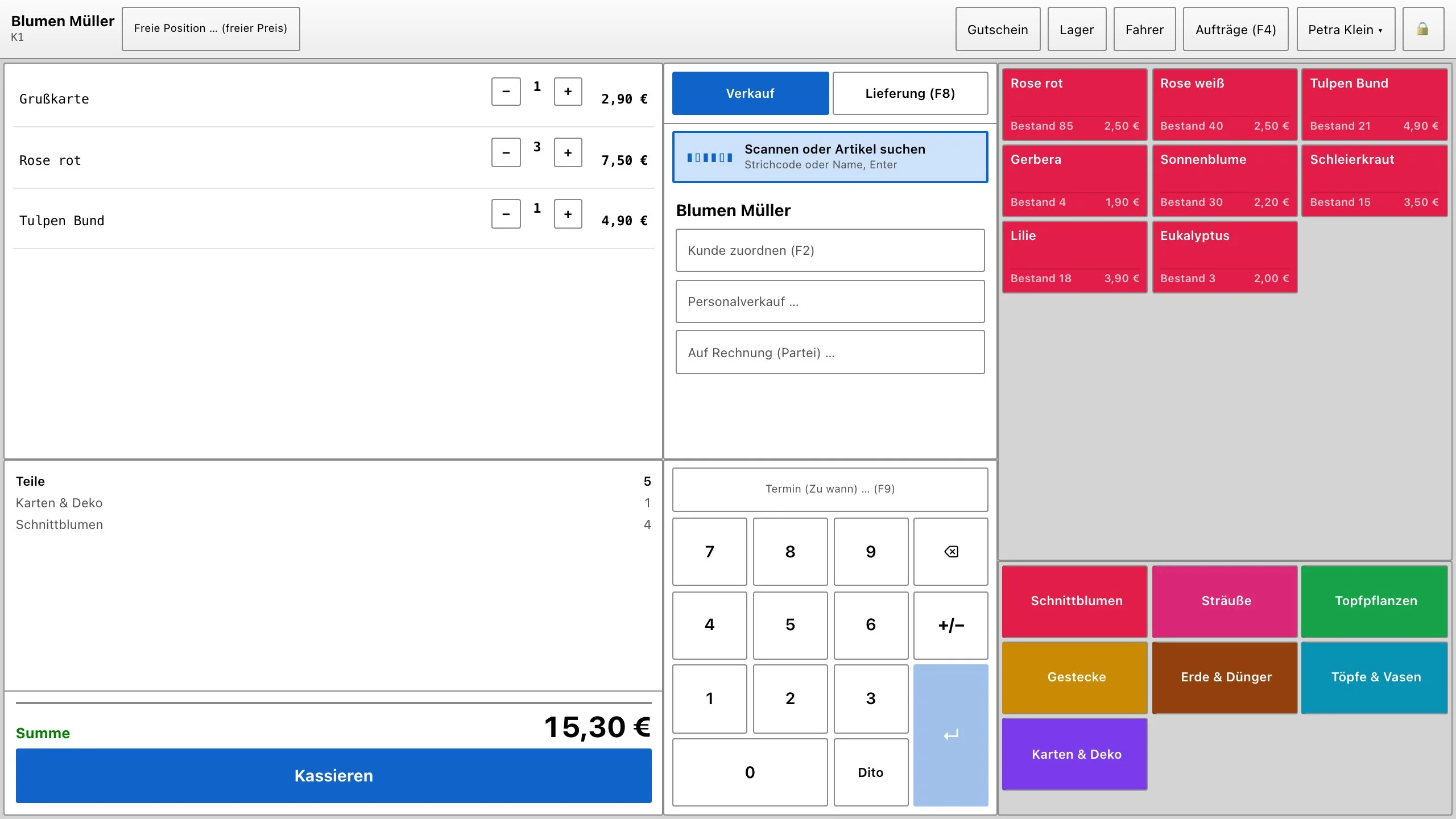This screenshot has height=819, width=1456.
Task: Add Schleierkraut article tile
Action: [x=1375, y=181]
